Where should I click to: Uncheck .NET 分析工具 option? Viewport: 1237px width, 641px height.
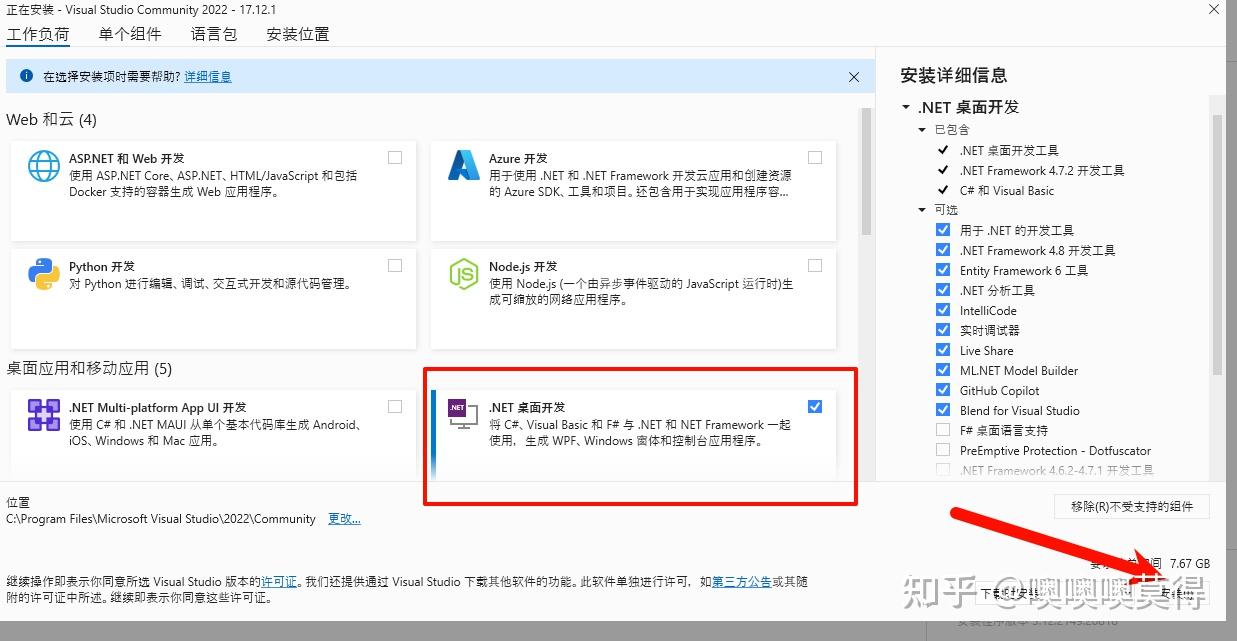pyautogui.click(x=943, y=290)
